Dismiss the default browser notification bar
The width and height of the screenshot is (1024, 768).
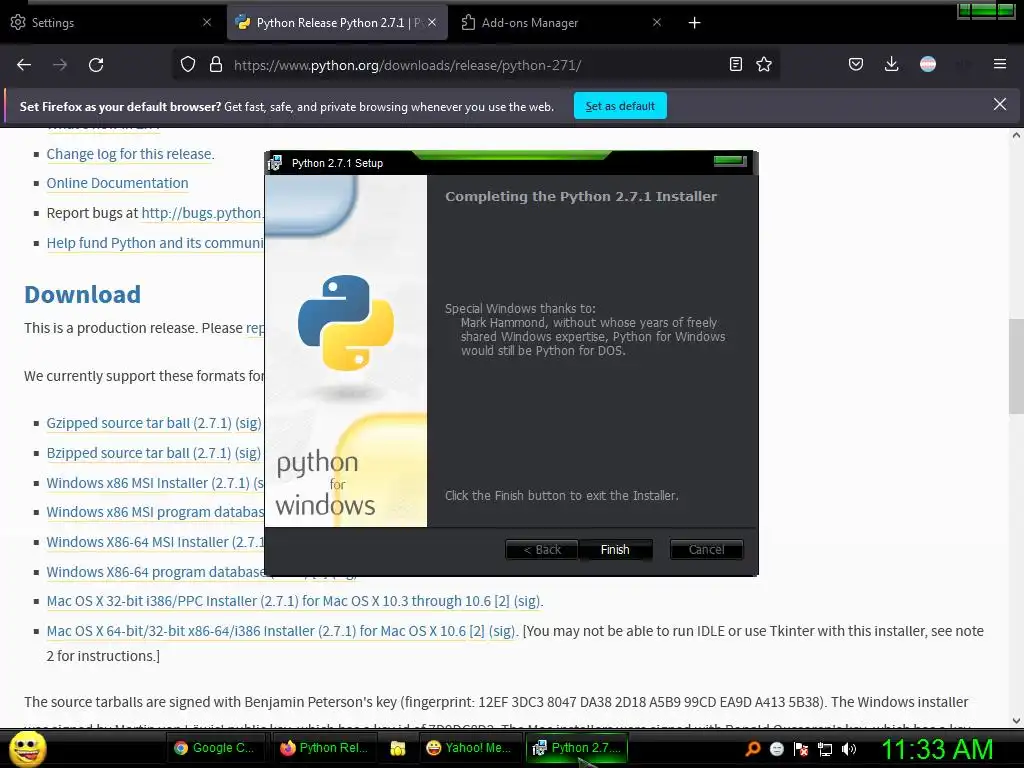coord(1000,104)
